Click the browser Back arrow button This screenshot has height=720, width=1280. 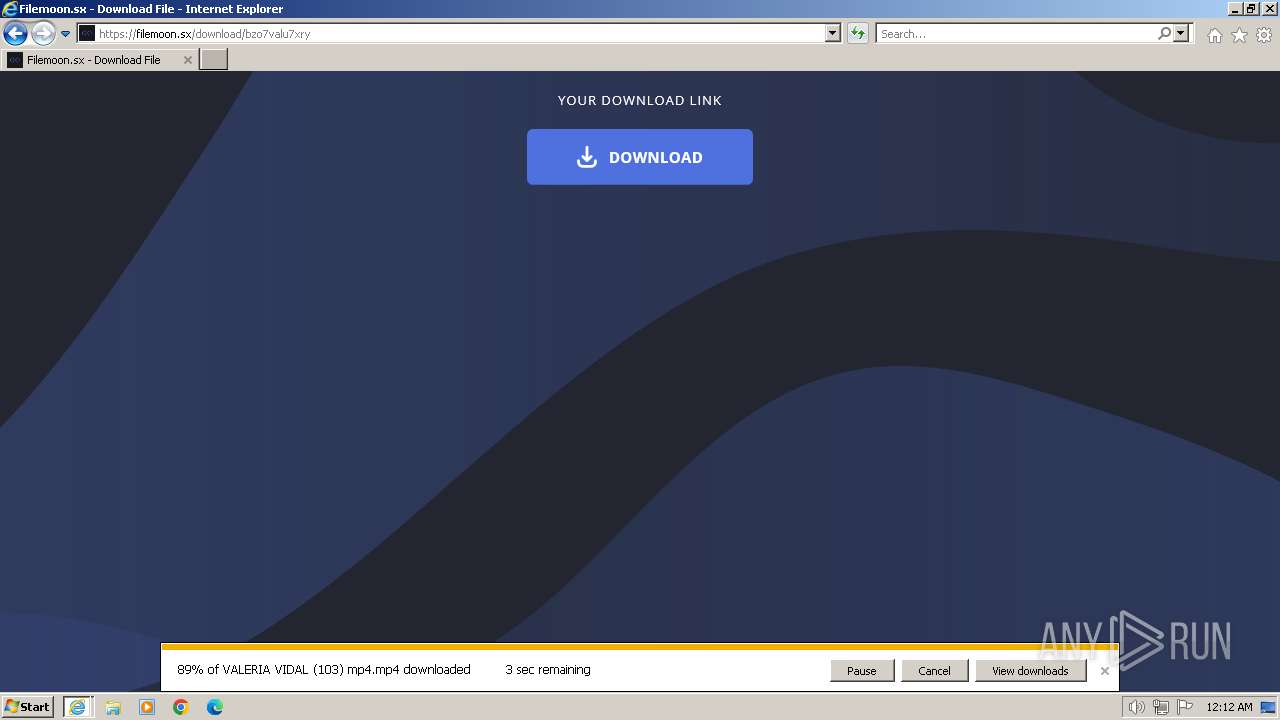click(15, 34)
